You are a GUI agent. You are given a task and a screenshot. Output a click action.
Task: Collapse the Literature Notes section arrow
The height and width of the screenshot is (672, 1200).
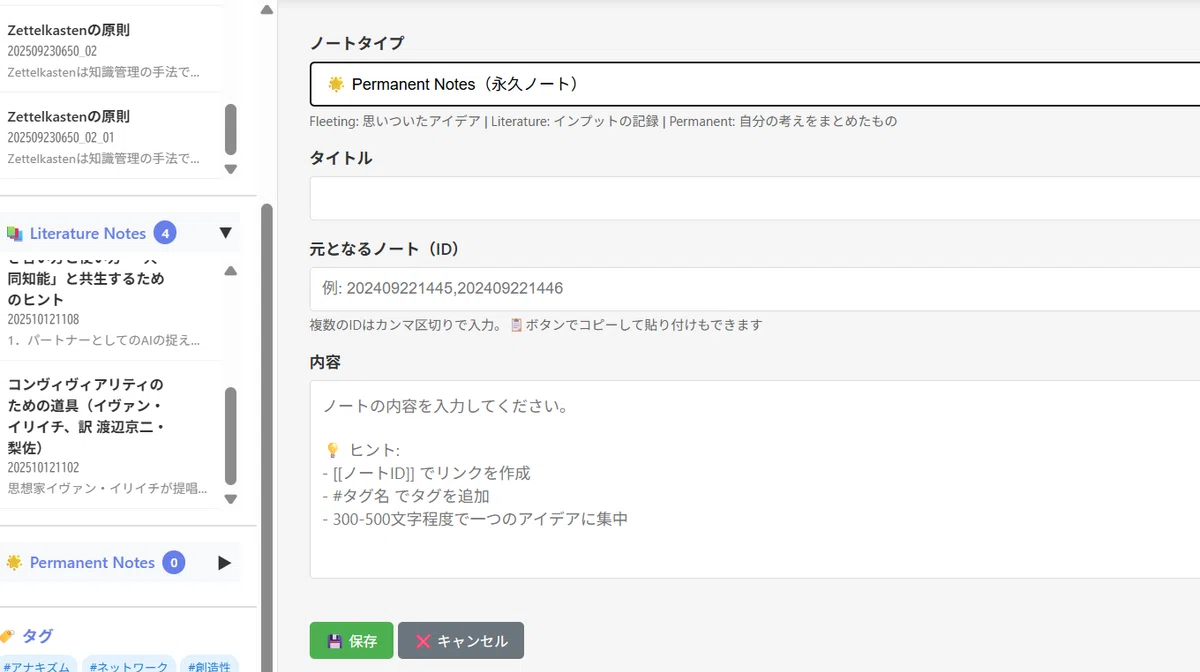(x=225, y=233)
